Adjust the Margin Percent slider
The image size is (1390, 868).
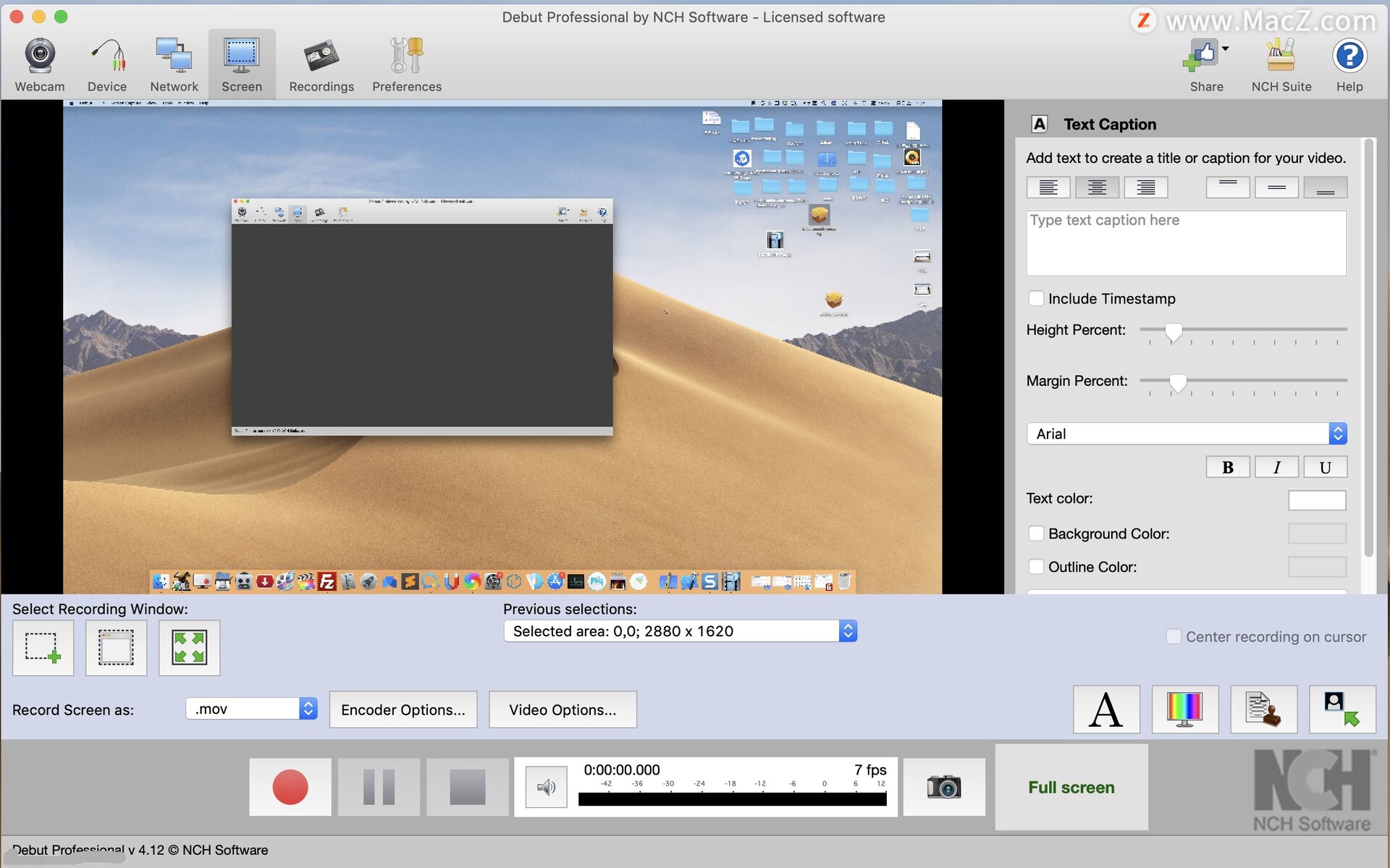[1178, 382]
